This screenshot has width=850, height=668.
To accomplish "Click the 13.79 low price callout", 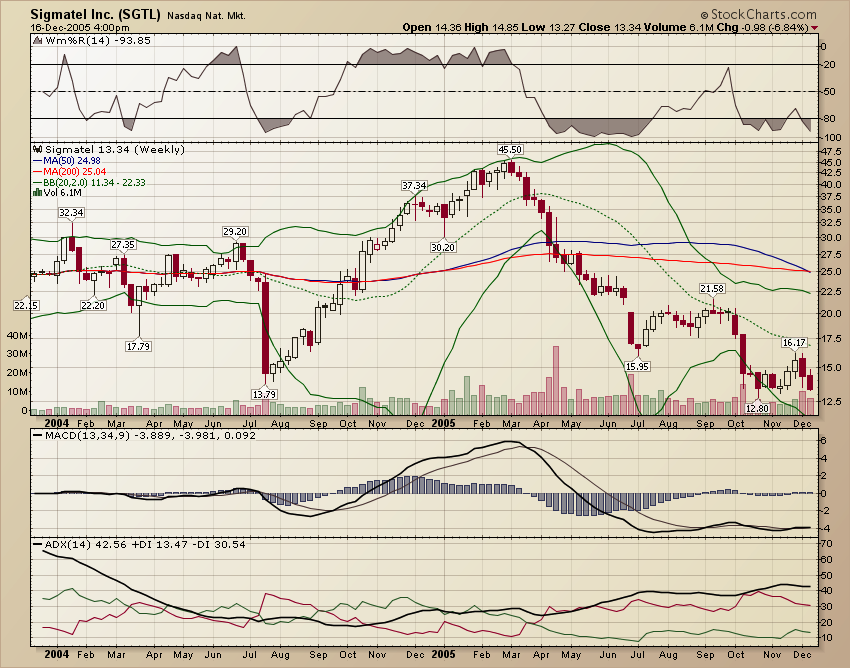I will click(265, 394).
